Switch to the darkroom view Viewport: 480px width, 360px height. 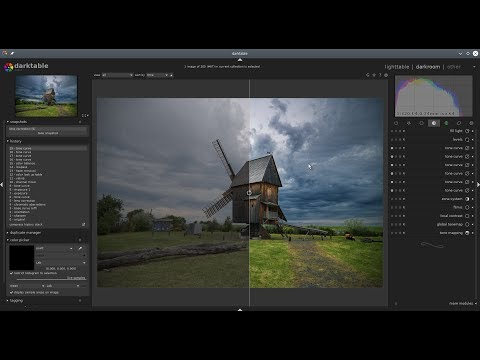[x=428, y=67]
